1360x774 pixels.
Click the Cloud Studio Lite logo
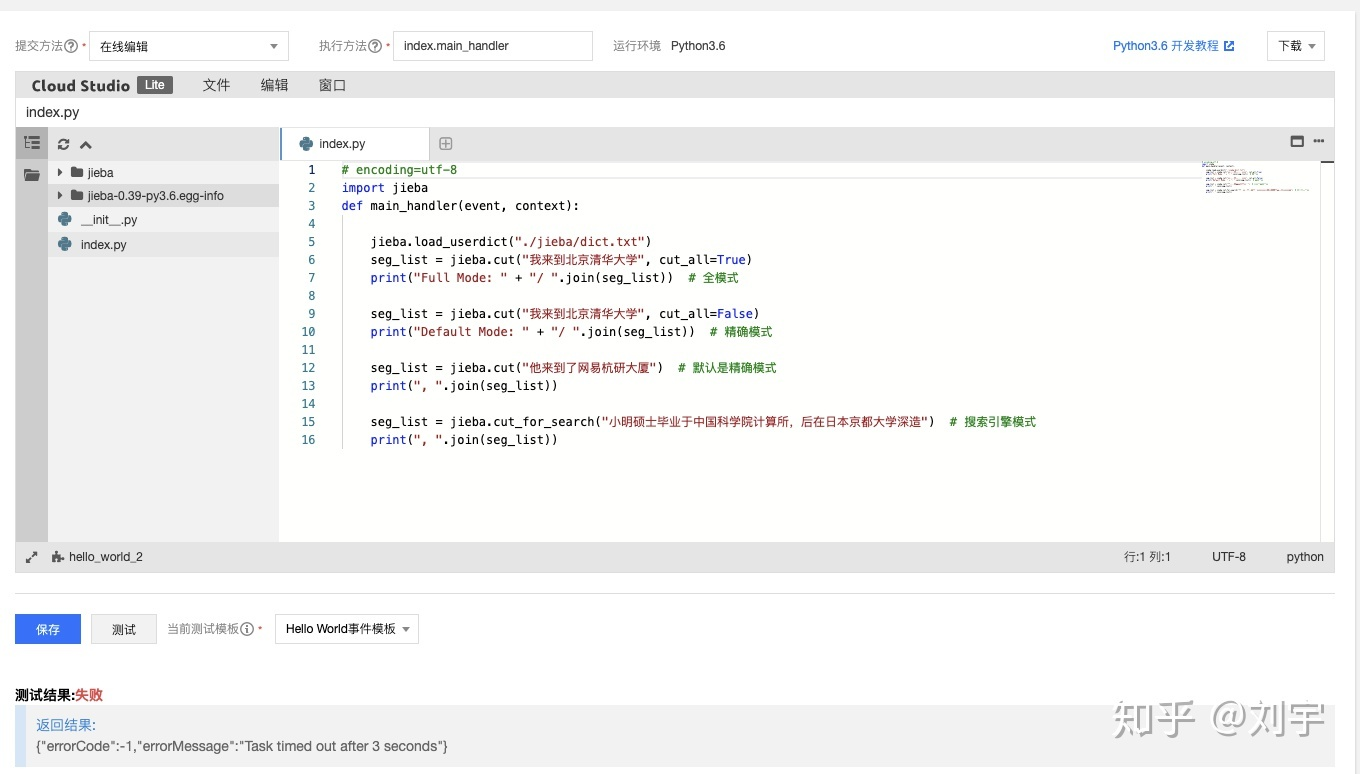[x=102, y=85]
